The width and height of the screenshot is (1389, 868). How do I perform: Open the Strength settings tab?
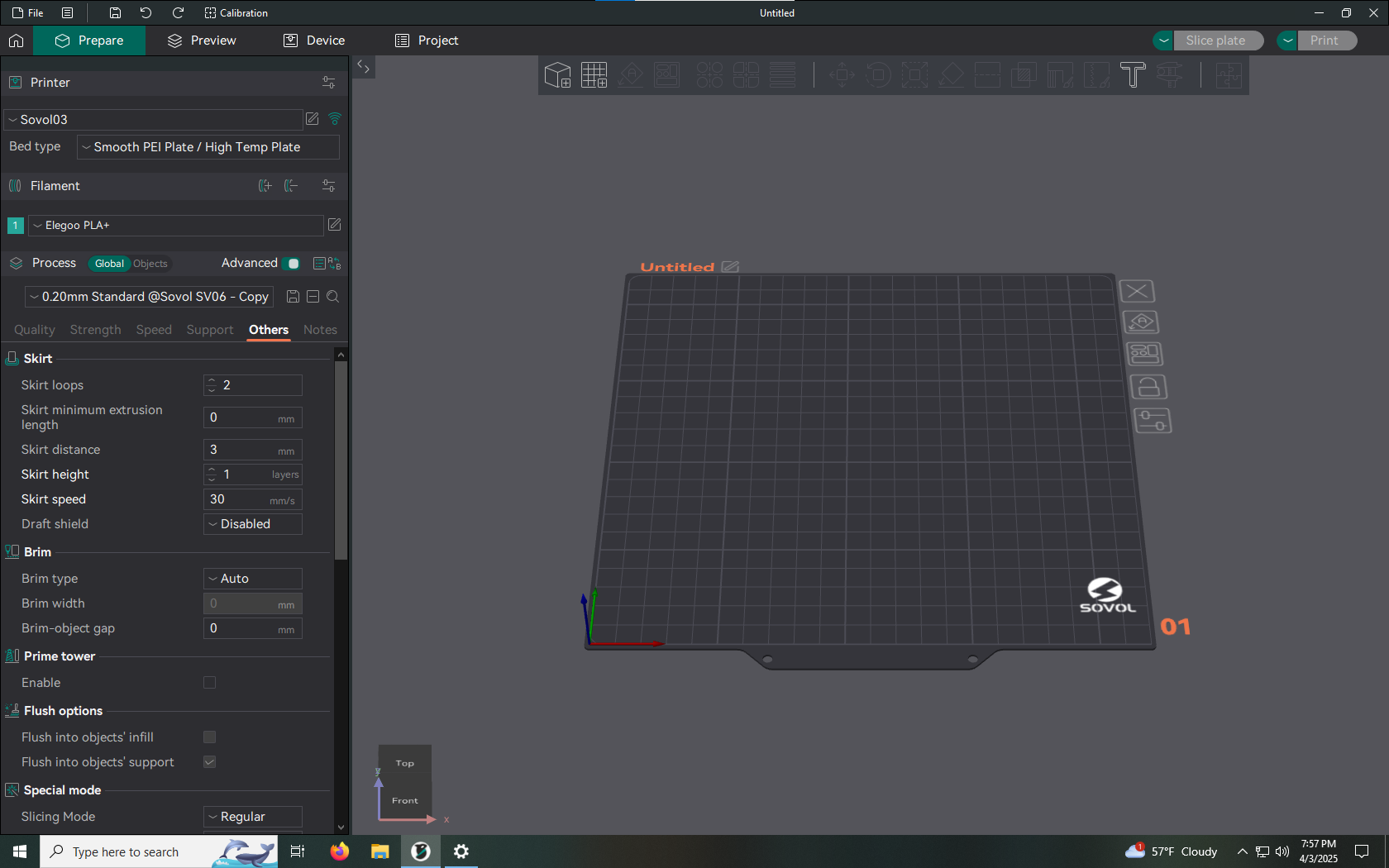click(x=95, y=330)
